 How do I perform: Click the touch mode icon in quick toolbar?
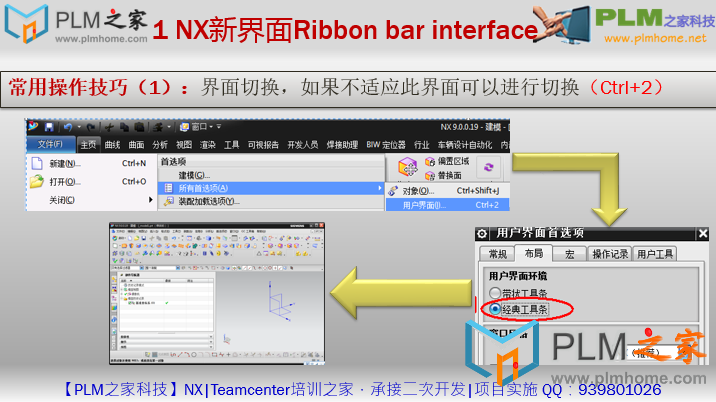pyautogui.click(x=158, y=127)
